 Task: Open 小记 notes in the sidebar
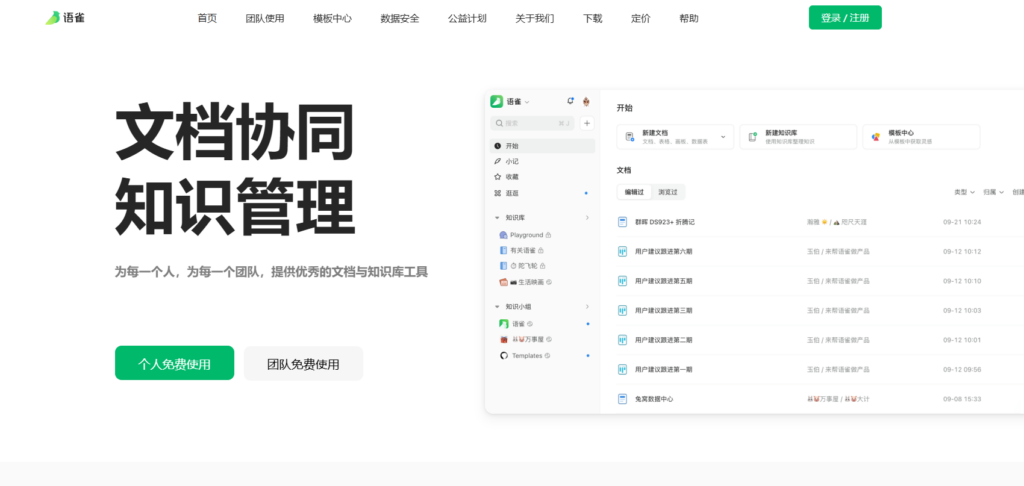click(511, 161)
